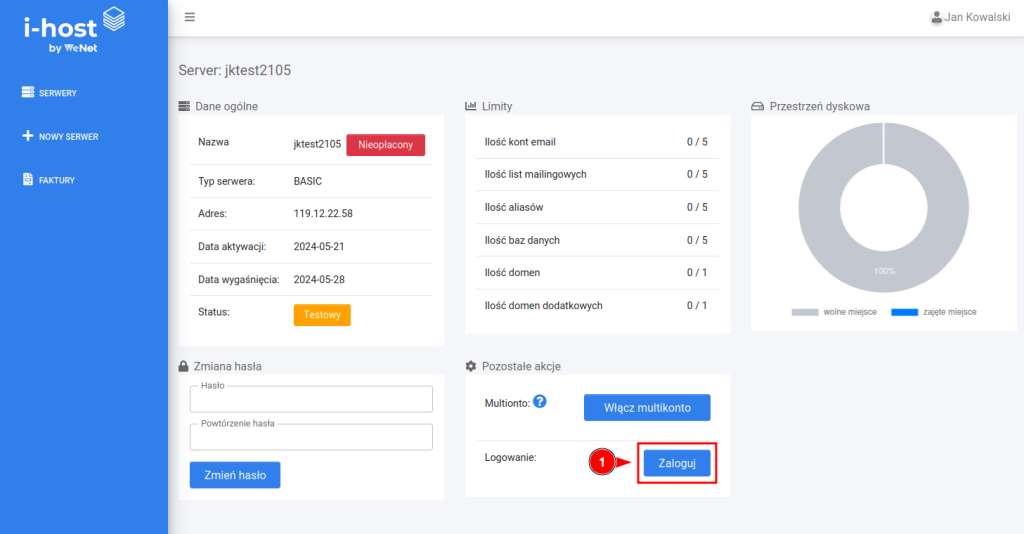Select Nowy Serwer in the sidebar
This screenshot has height=534, width=1024.
[x=68, y=136]
